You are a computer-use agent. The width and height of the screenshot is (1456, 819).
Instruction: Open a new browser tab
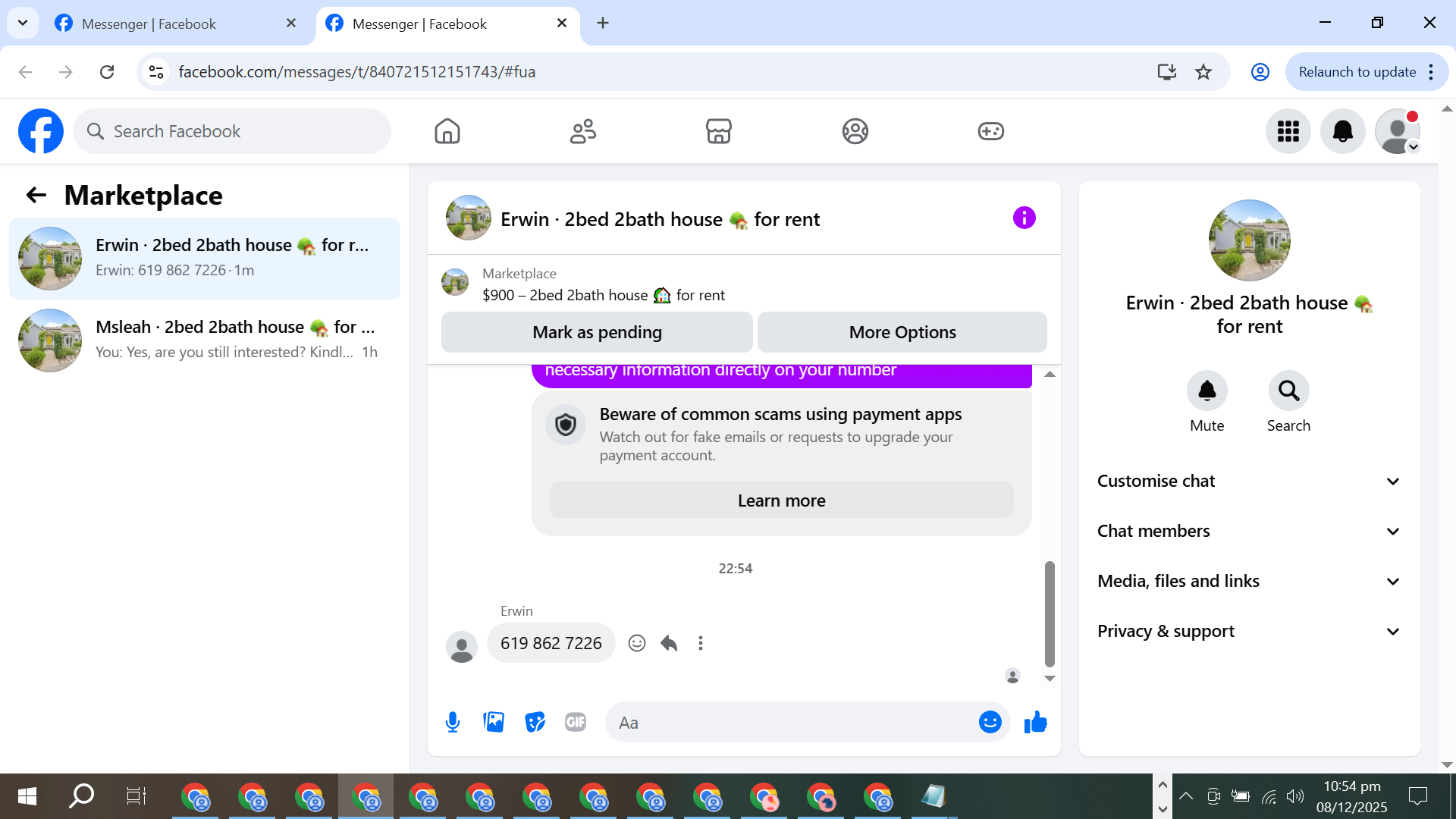click(603, 24)
